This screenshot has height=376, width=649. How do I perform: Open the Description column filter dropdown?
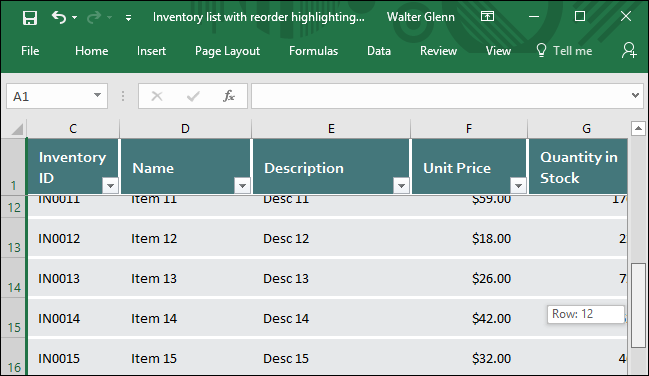(401, 186)
